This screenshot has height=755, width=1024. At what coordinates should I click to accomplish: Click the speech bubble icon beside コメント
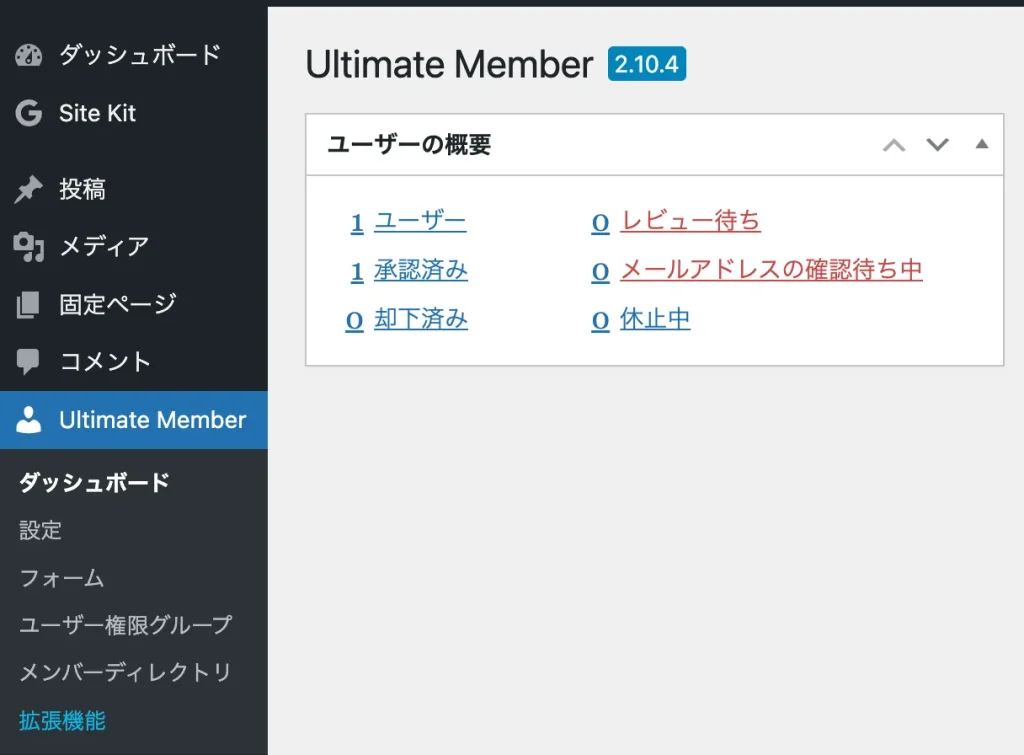click(28, 361)
